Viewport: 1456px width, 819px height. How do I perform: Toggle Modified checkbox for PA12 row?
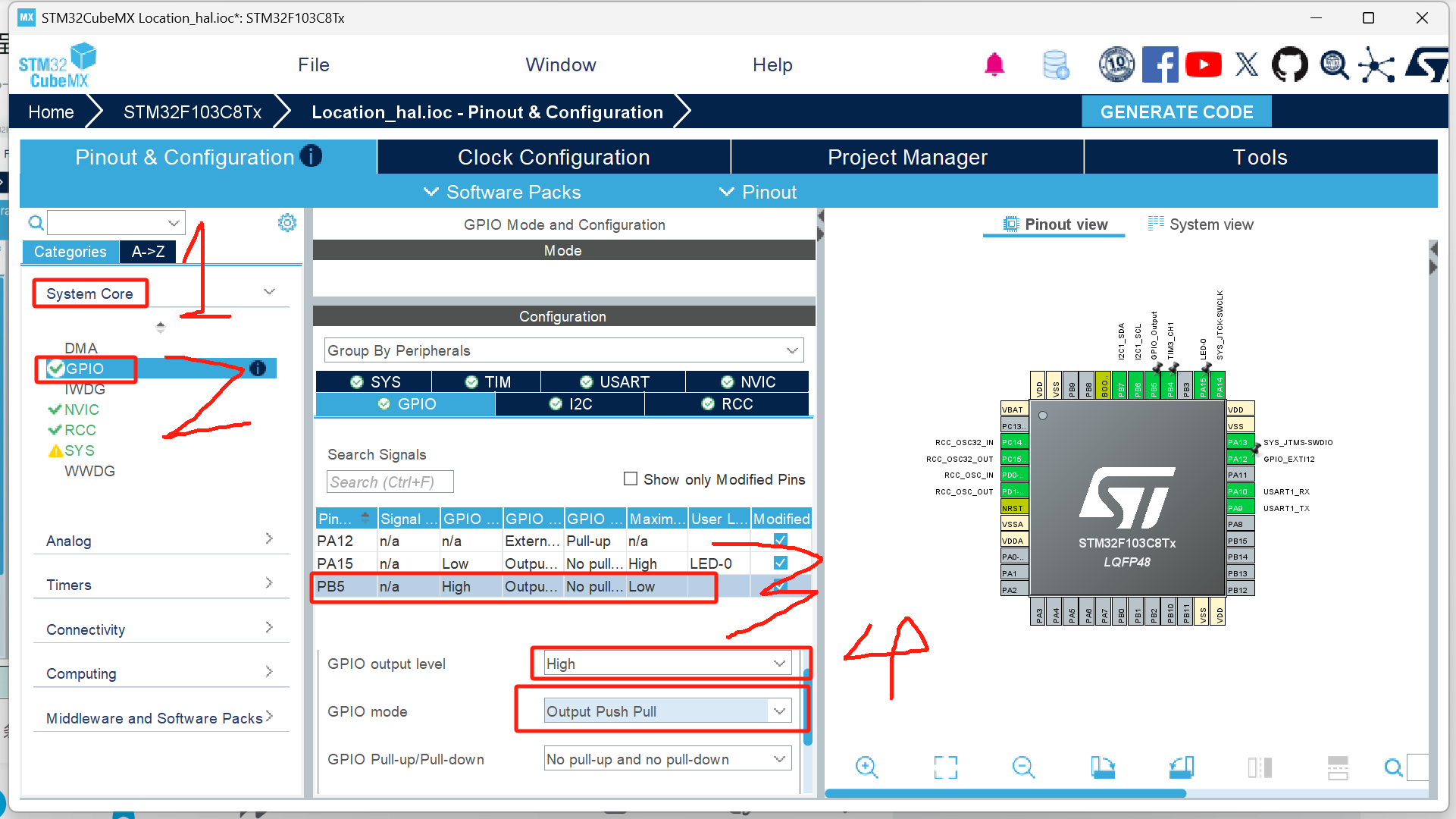point(780,541)
